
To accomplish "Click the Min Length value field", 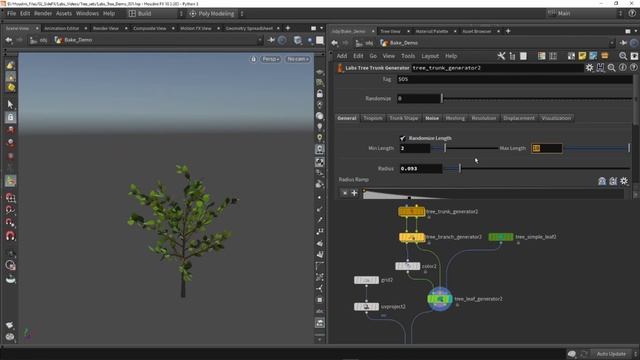I will pos(415,148).
